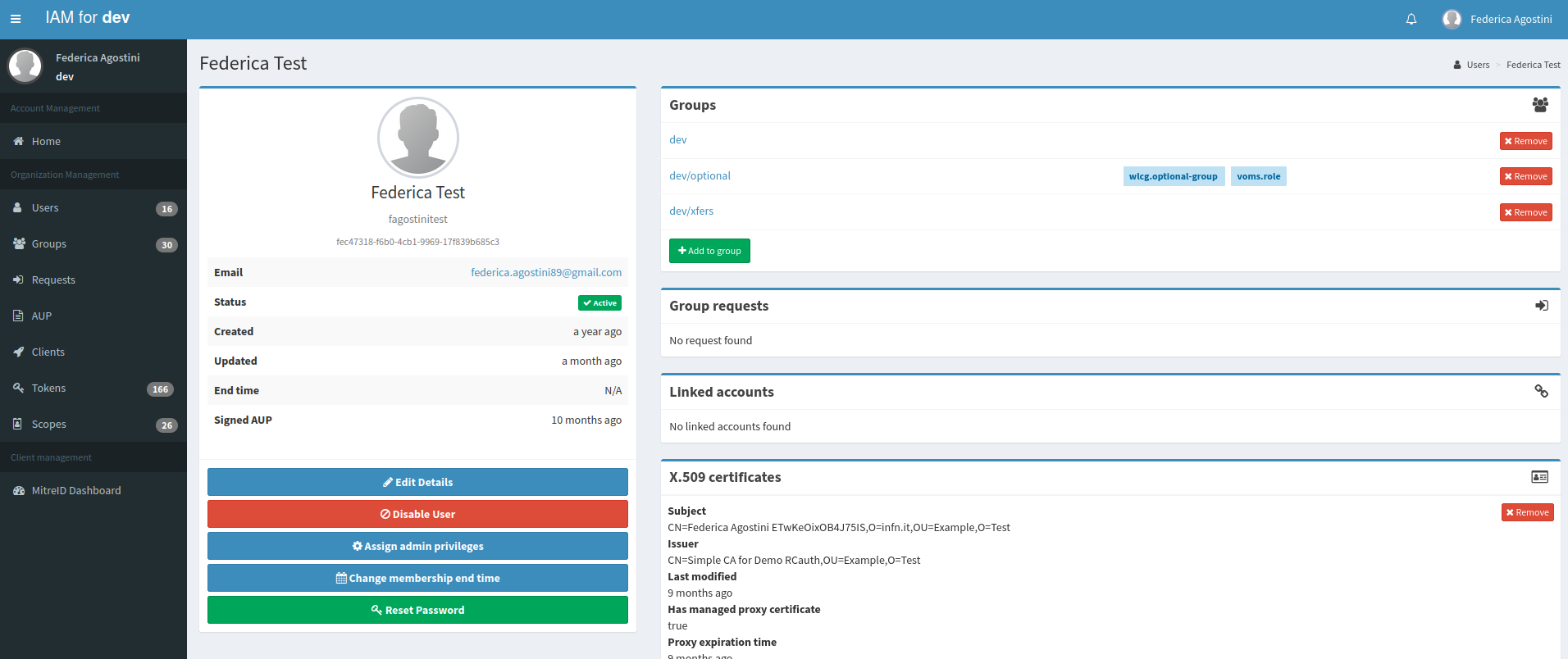Click the certificate Subject CN value
This screenshot has height=659, width=1568.
(x=839, y=527)
